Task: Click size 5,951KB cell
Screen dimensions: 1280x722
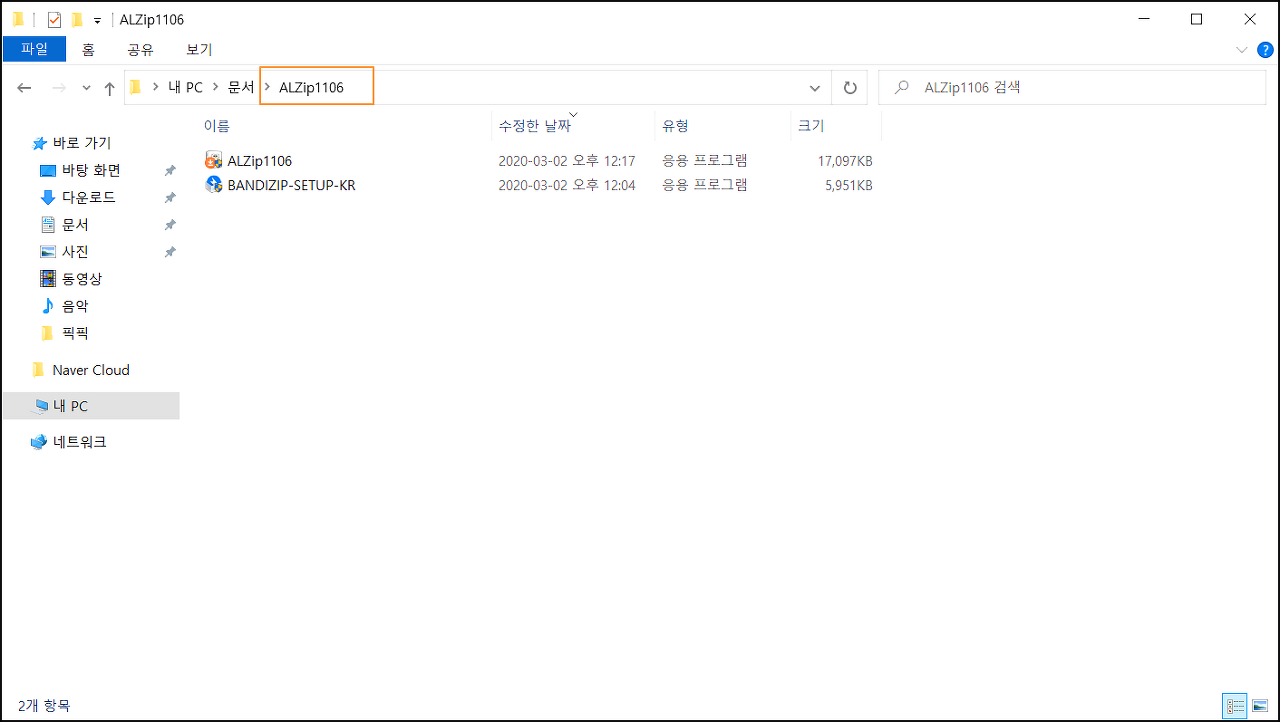Action: point(849,185)
